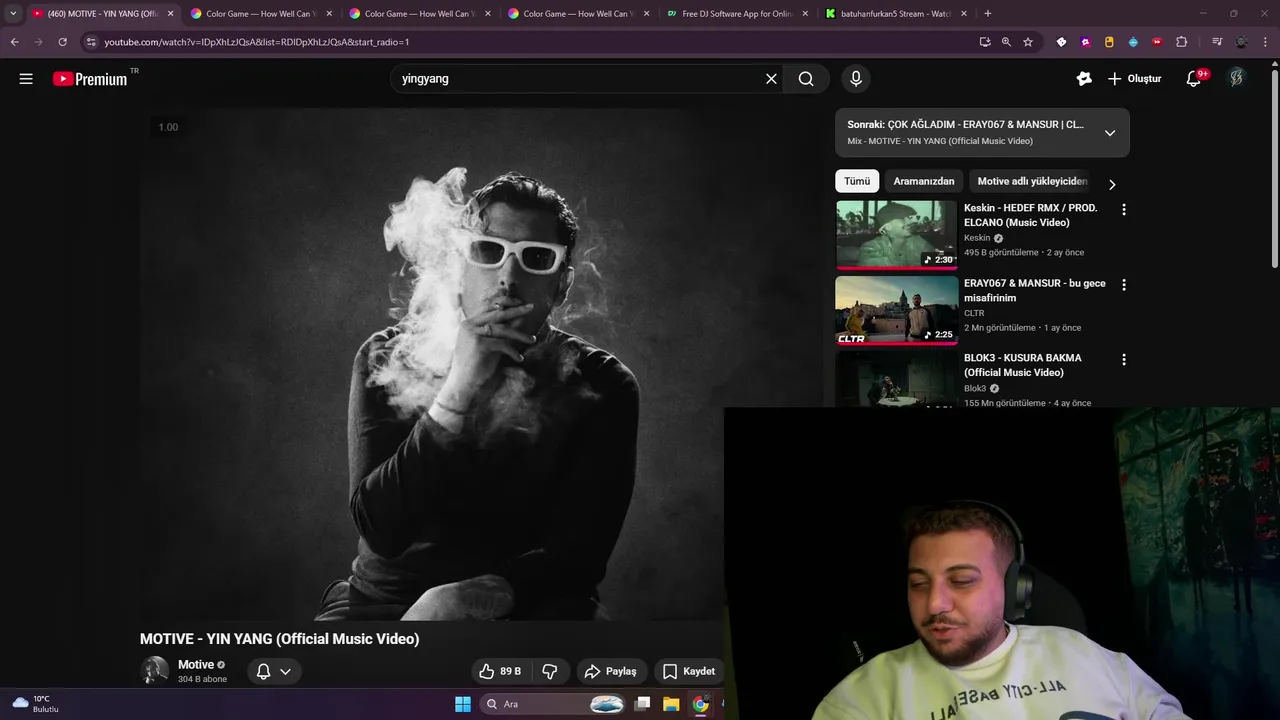Open the weather widget 10°C Bulutlu
The image size is (1280, 720).
pos(34,704)
